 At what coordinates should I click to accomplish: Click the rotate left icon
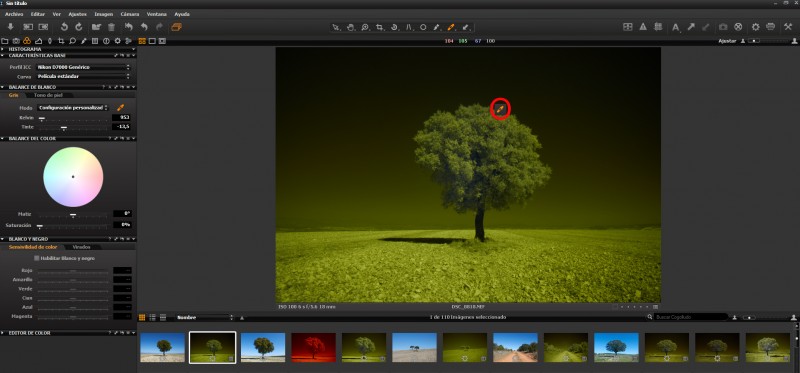[x=64, y=27]
